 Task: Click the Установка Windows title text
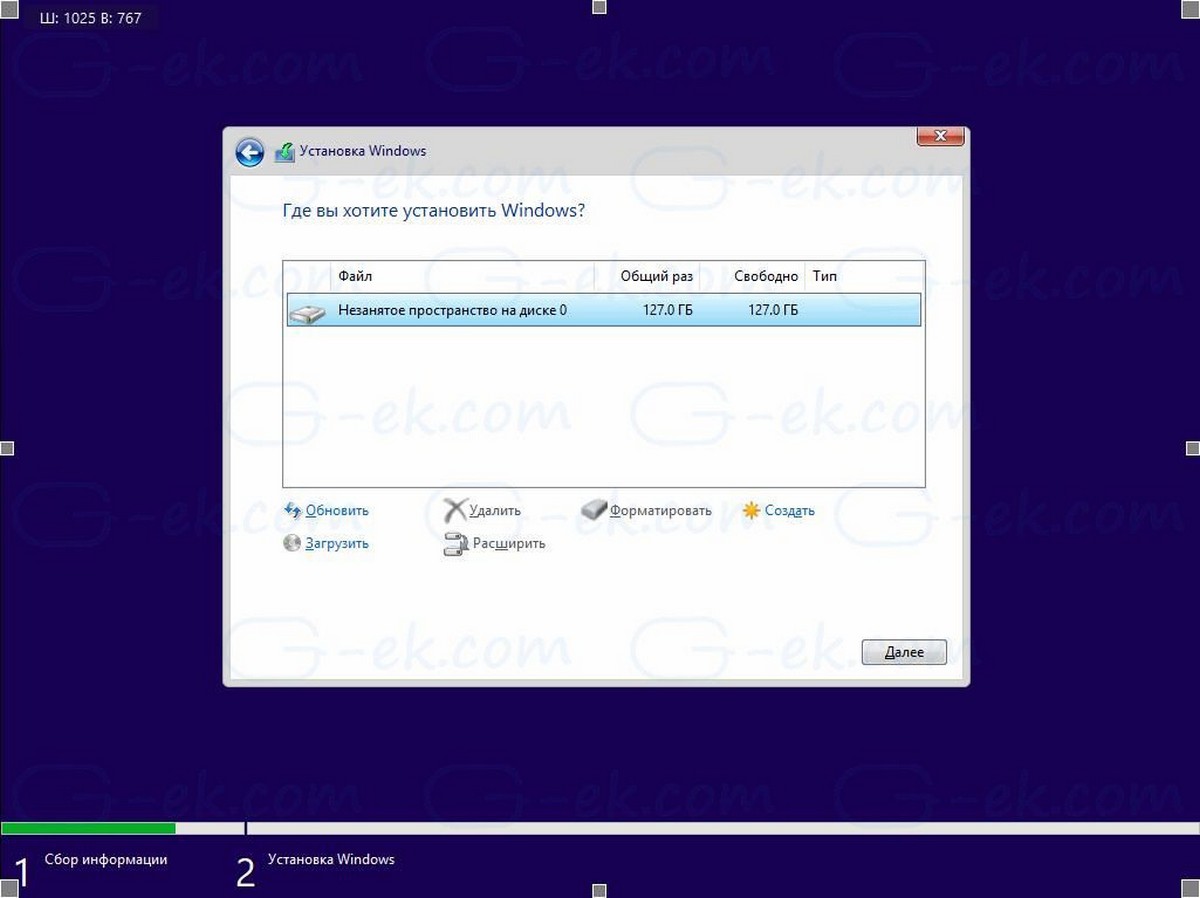click(365, 151)
